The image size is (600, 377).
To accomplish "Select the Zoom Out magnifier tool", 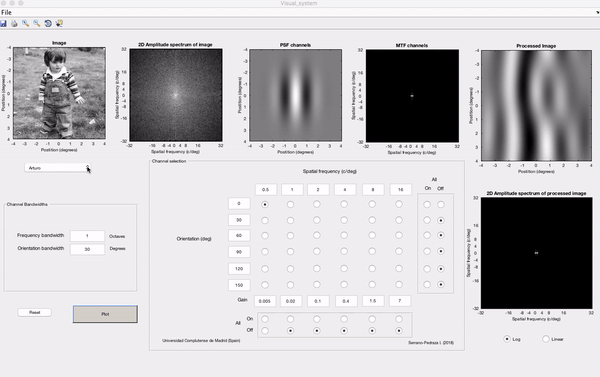I will click(x=36, y=24).
